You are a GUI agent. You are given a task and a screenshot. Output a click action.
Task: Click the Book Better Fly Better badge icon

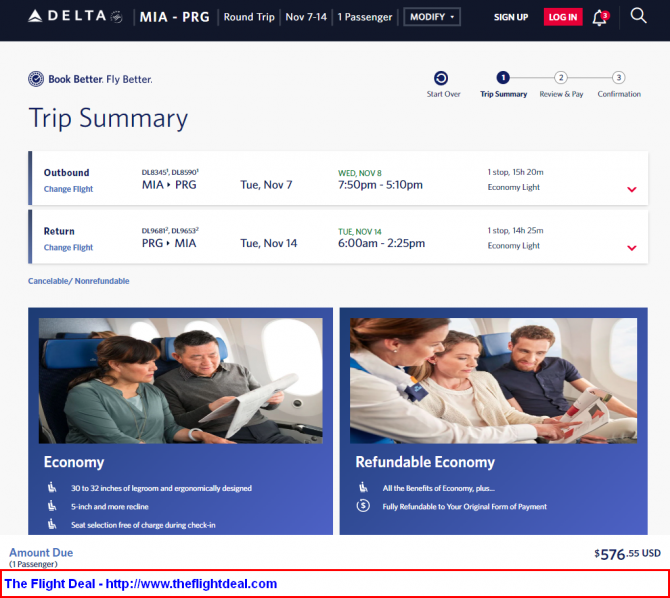[36, 79]
